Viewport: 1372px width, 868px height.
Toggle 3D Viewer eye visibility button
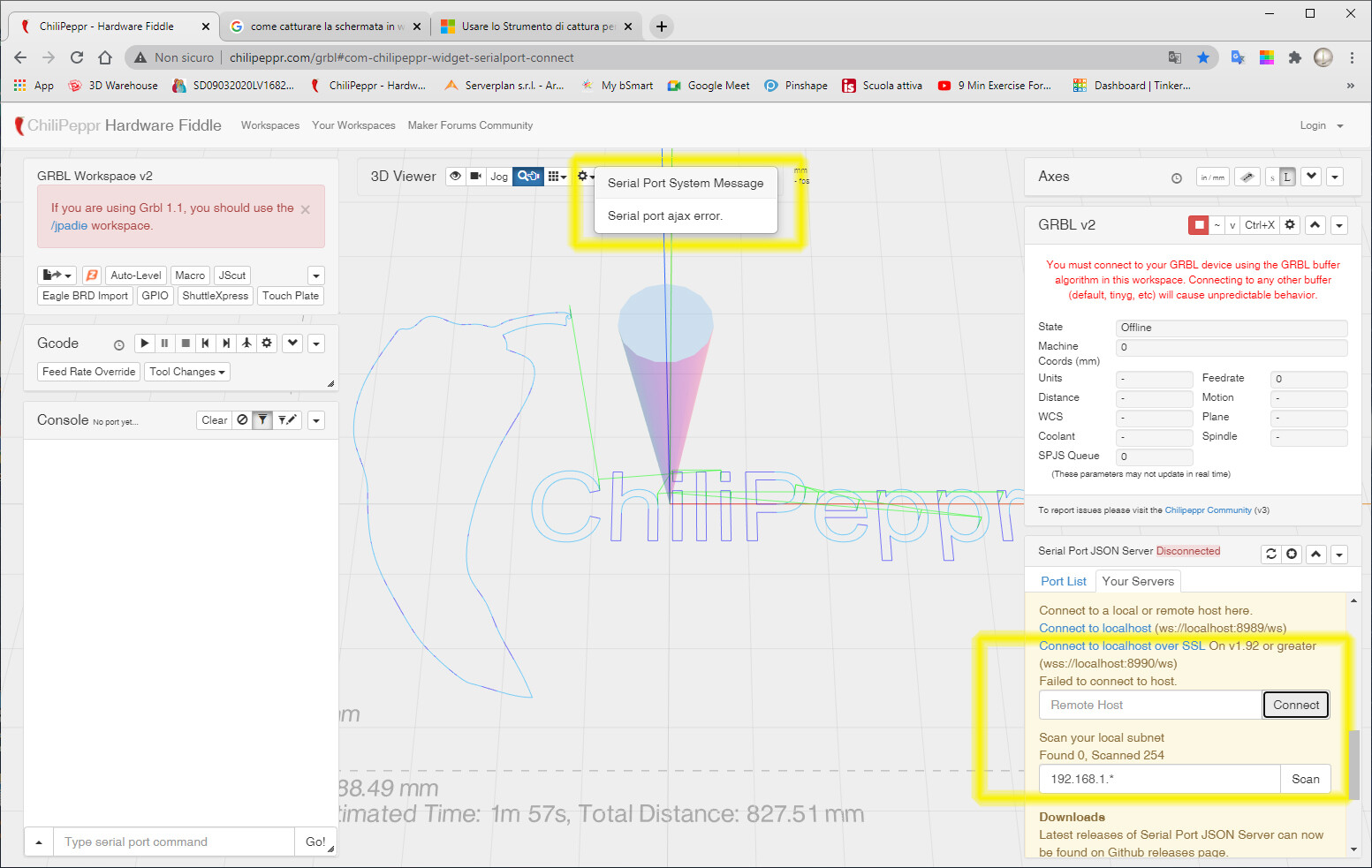click(x=456, y=176)
